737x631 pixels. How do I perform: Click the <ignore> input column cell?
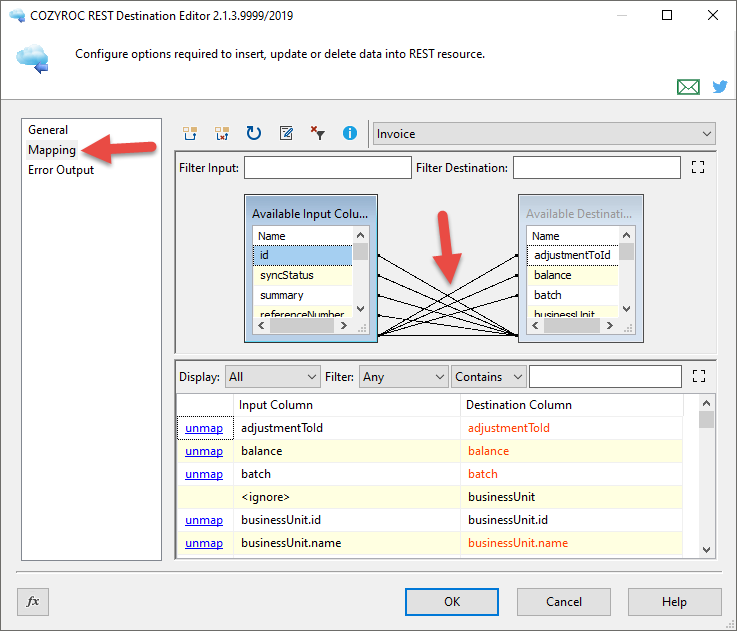click(347, 497)
